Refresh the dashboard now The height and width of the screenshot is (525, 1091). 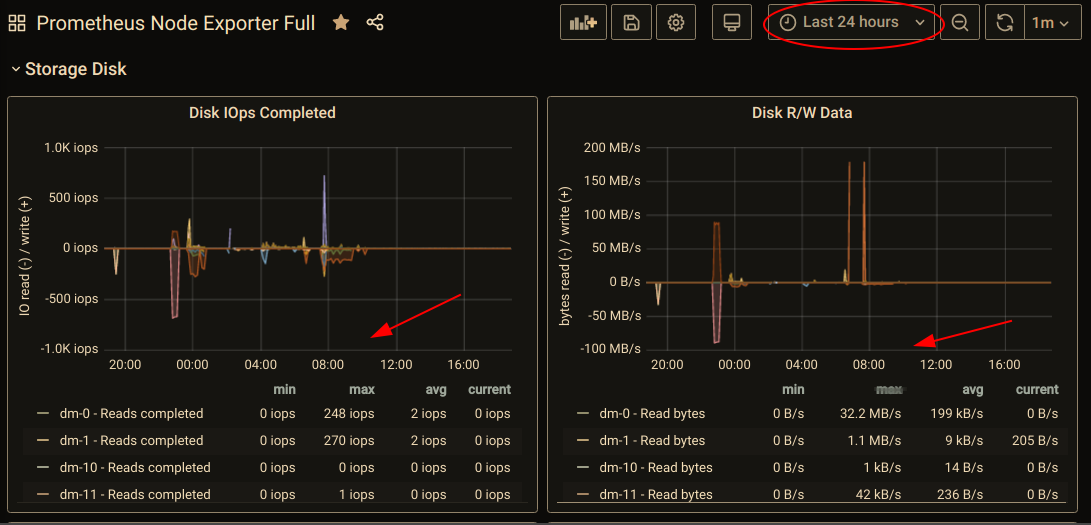[1005, 23]
